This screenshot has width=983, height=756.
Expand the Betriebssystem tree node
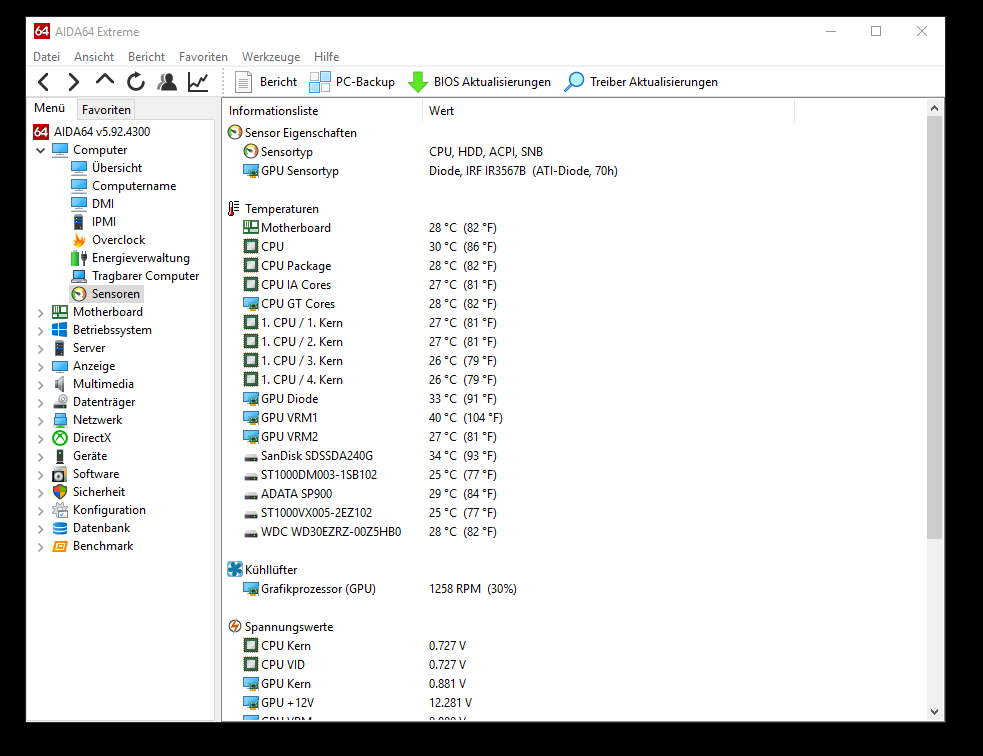[41, 330]
